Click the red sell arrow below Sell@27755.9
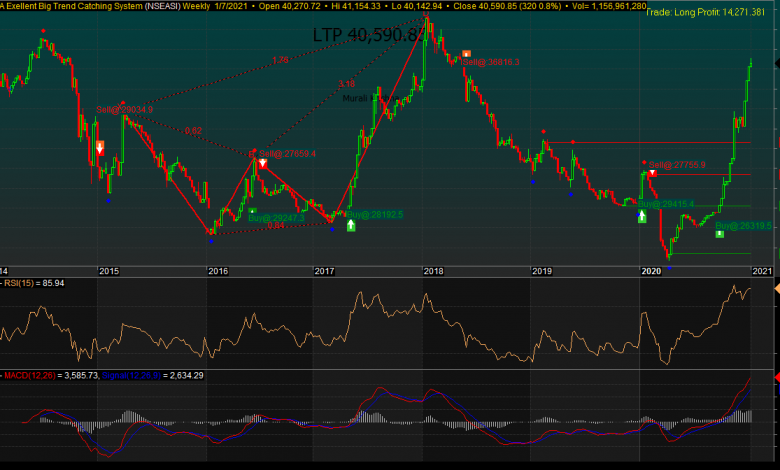The image size is (780, 470). coord(652,173)
